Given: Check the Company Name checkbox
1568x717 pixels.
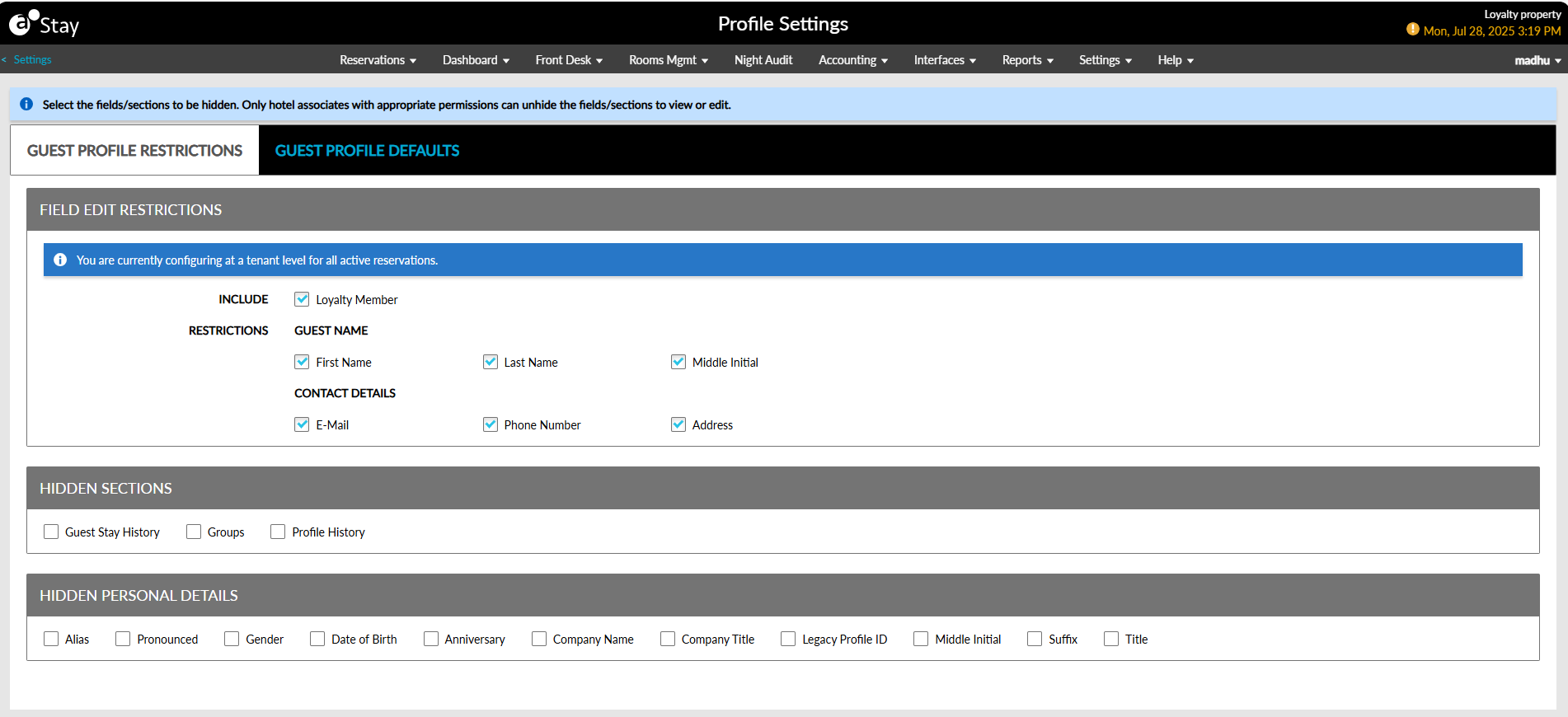Looking at the screenshot, I should (x=539, y=640).
